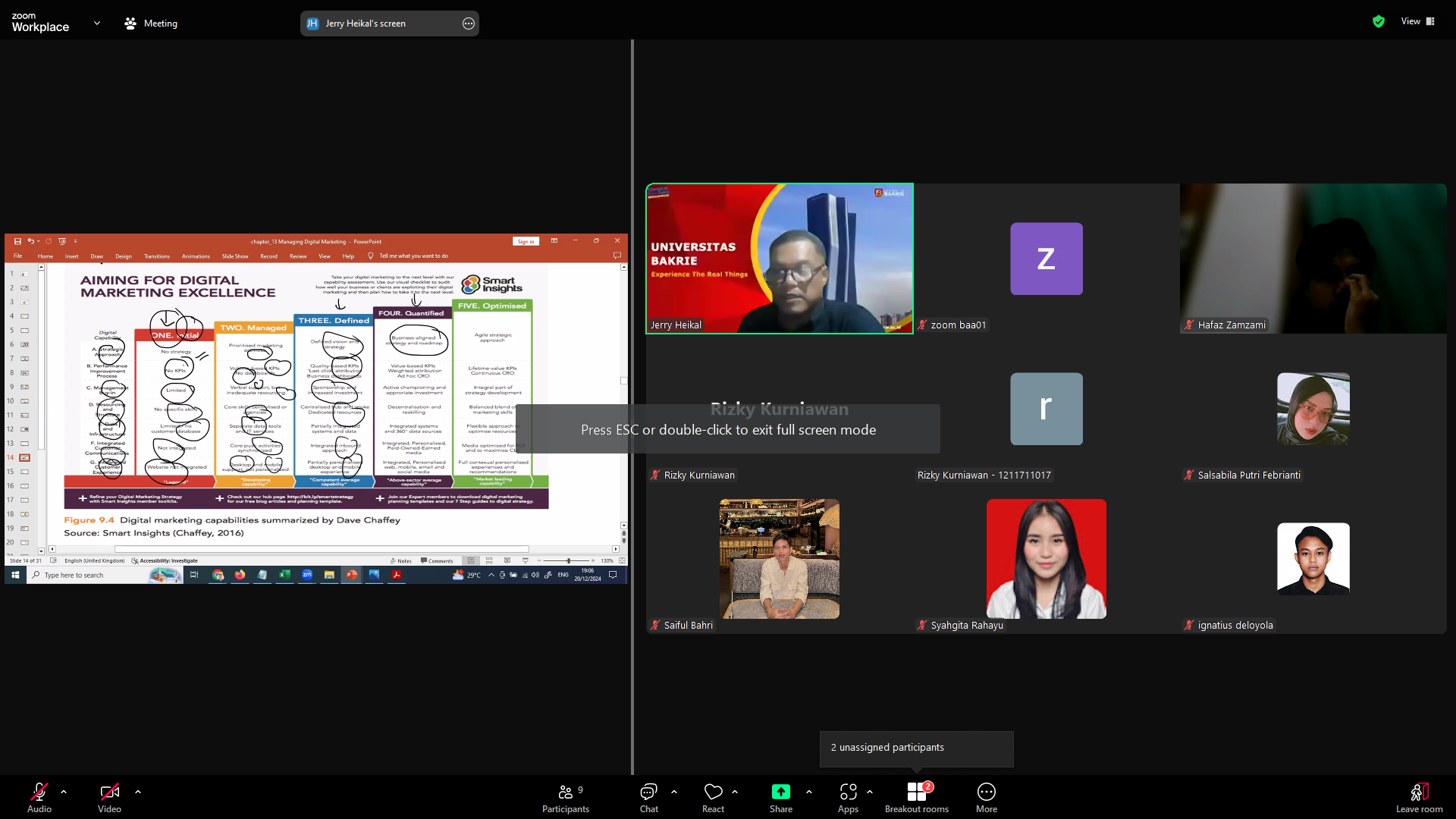The image size is (1456, 819).
Task: Switch to Reading view in PowerPoint
Action: click(507, 561)
